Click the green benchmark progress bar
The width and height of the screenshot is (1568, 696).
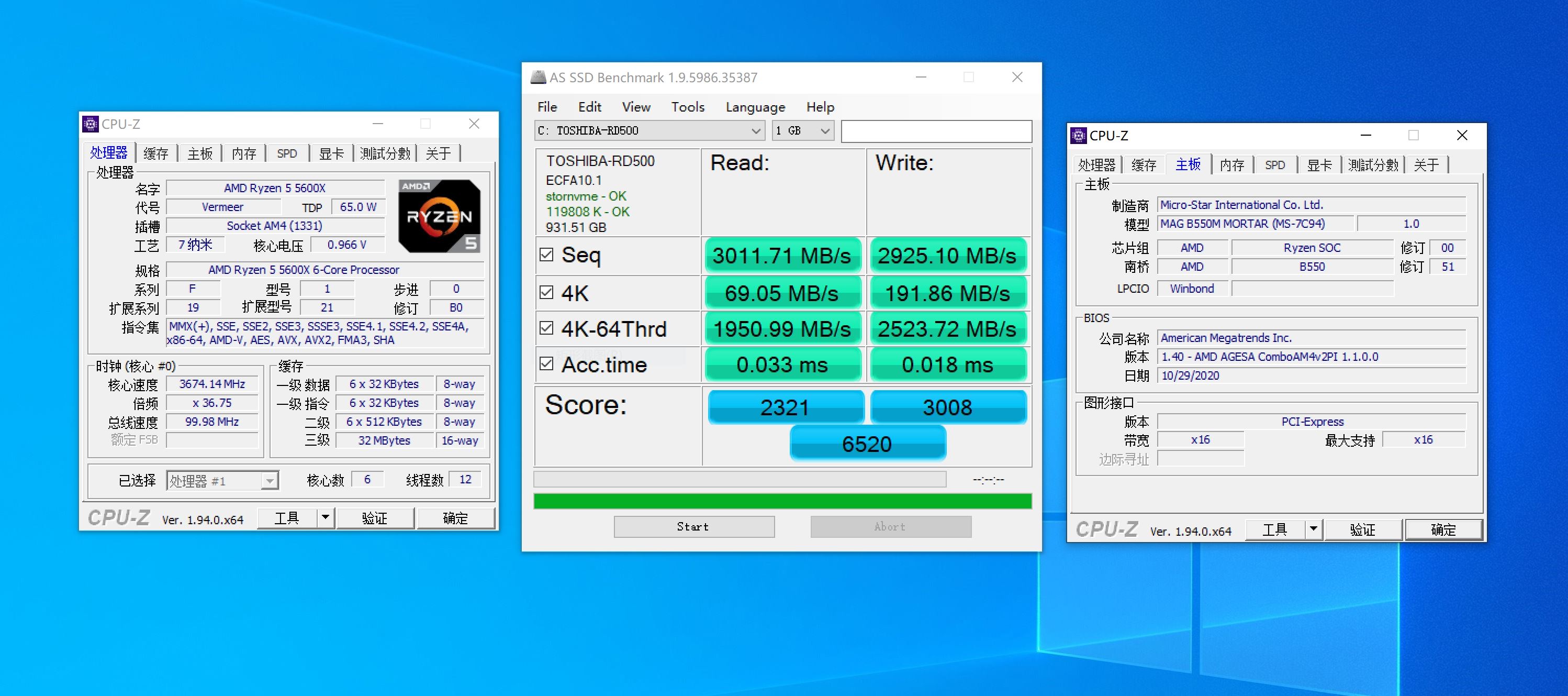pyautogui.click(x=782, y=501)
